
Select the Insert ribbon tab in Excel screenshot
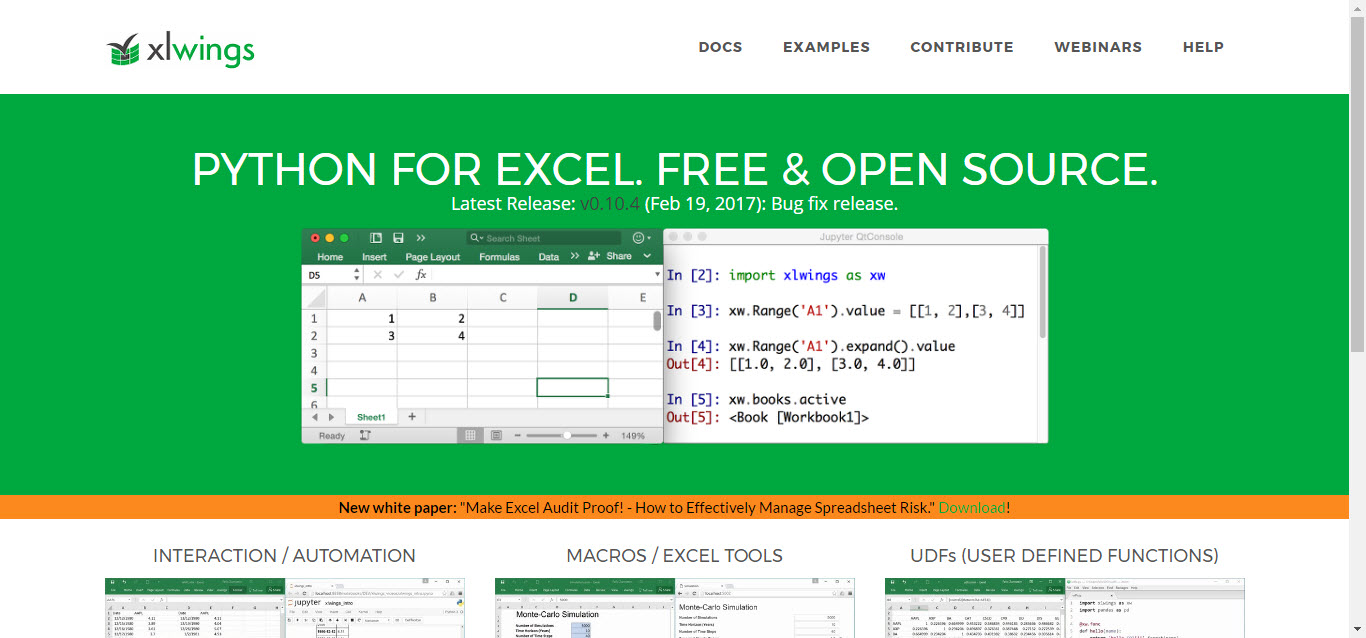coord(374,257)
